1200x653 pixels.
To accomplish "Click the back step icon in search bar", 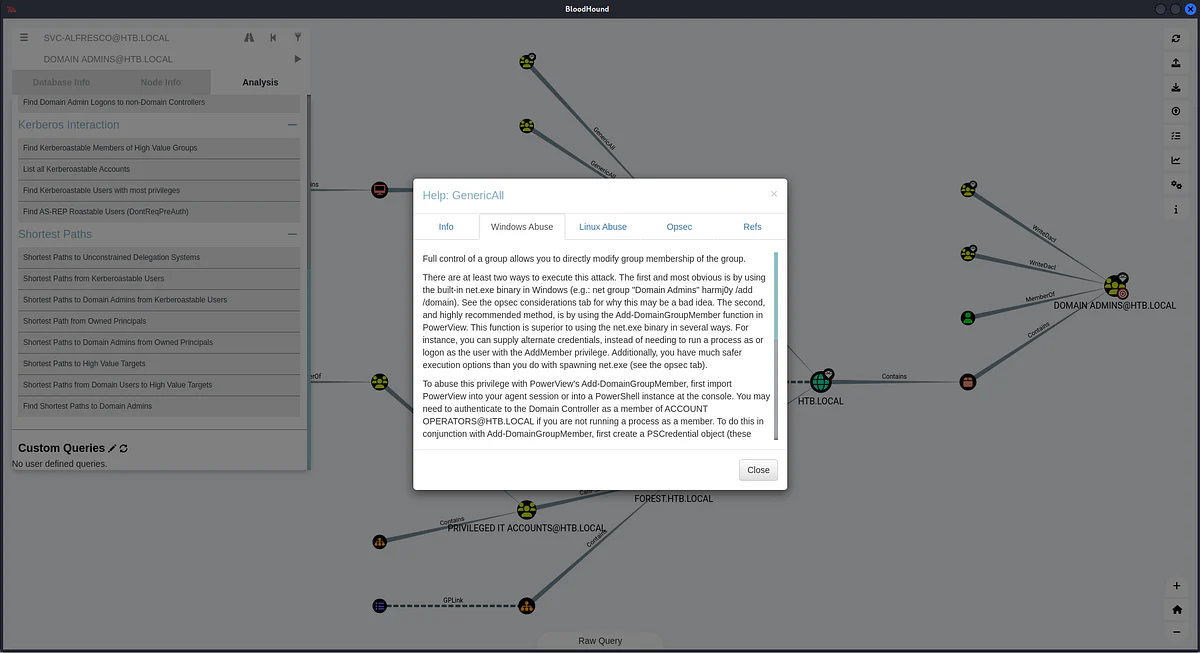I will 273,37.
